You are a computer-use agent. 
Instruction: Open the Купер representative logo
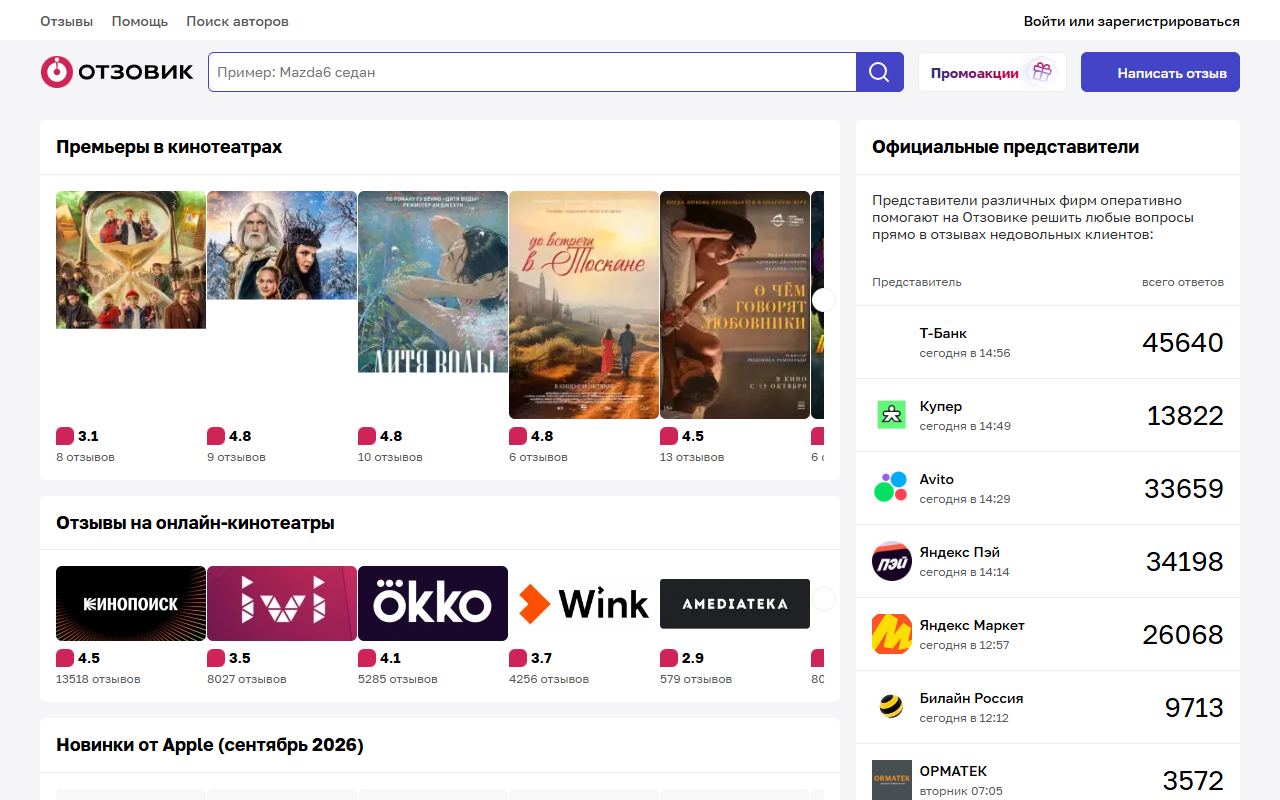point(891,415)
